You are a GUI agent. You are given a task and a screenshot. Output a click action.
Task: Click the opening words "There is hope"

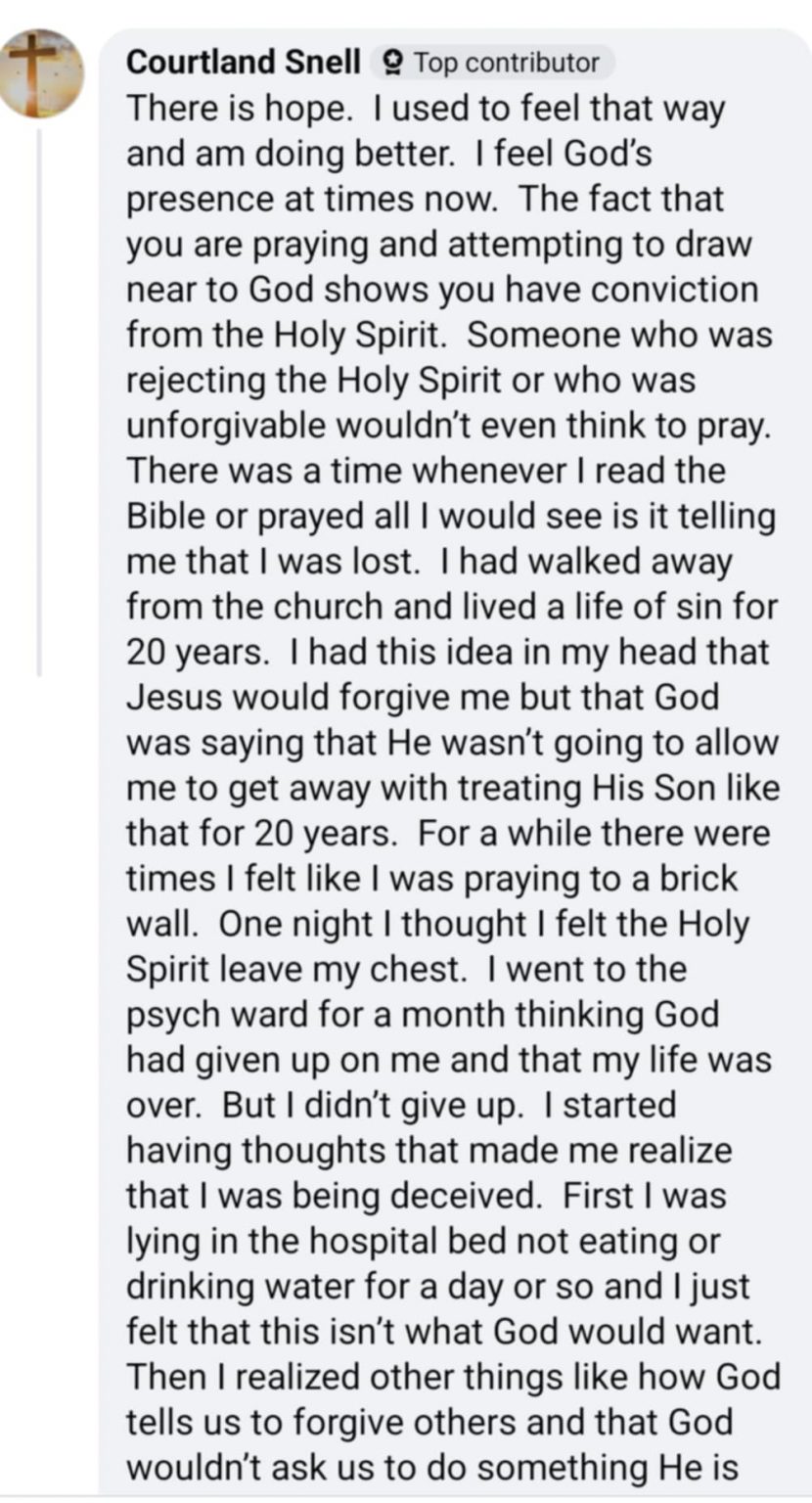238,109
